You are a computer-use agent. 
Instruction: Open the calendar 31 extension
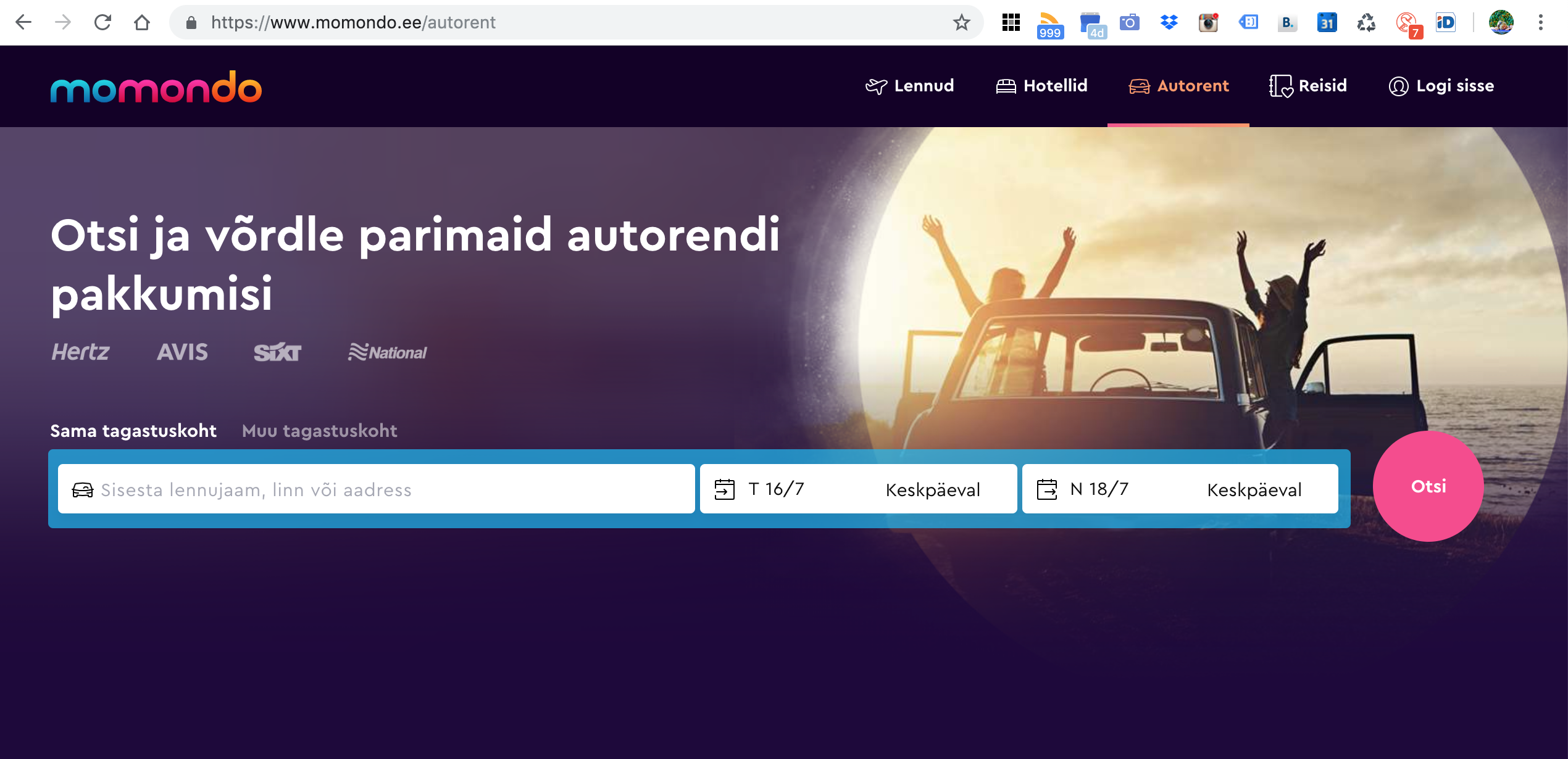point(1327,23)
